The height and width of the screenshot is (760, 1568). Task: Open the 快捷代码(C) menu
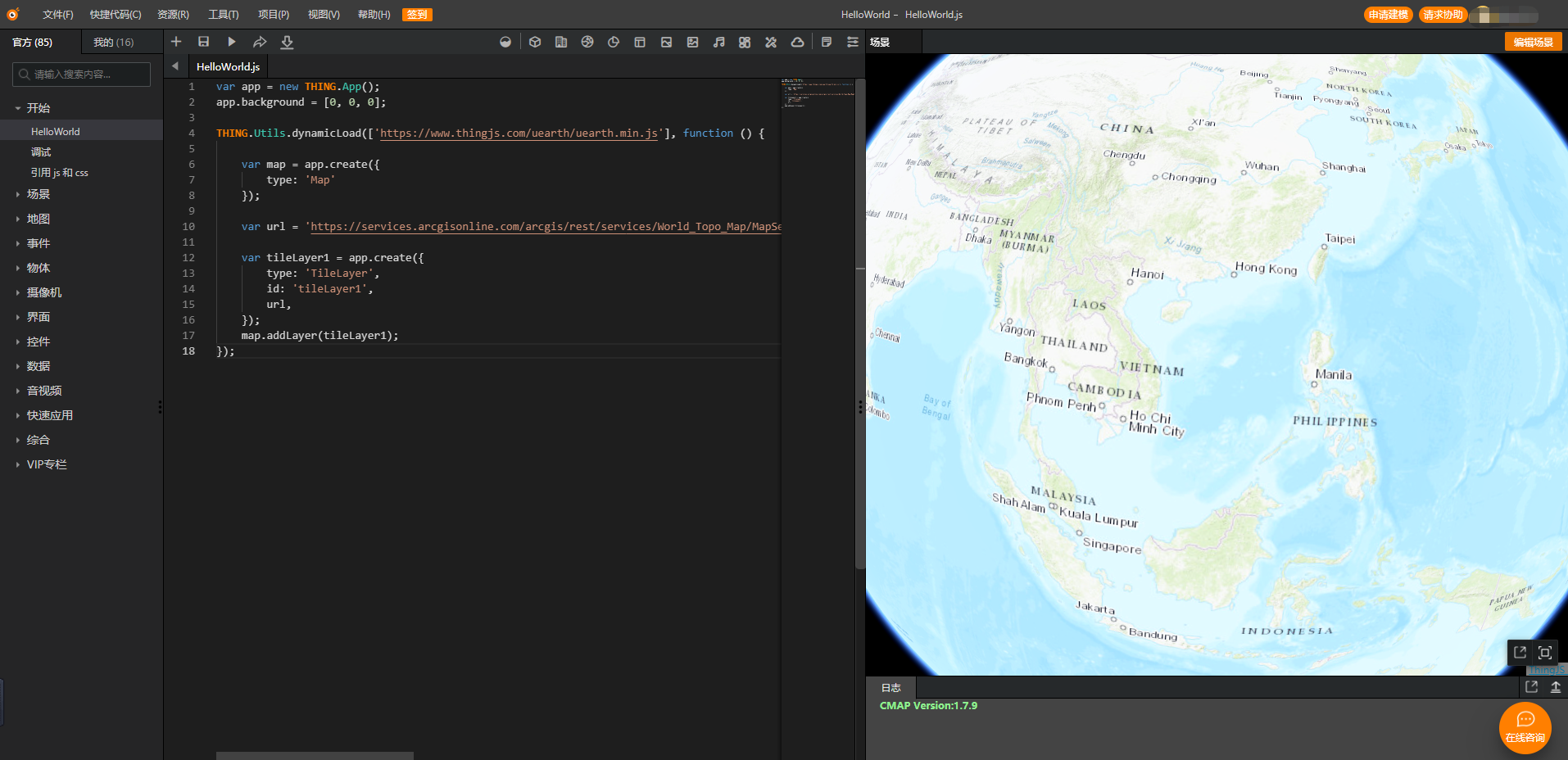click(116, 15)
